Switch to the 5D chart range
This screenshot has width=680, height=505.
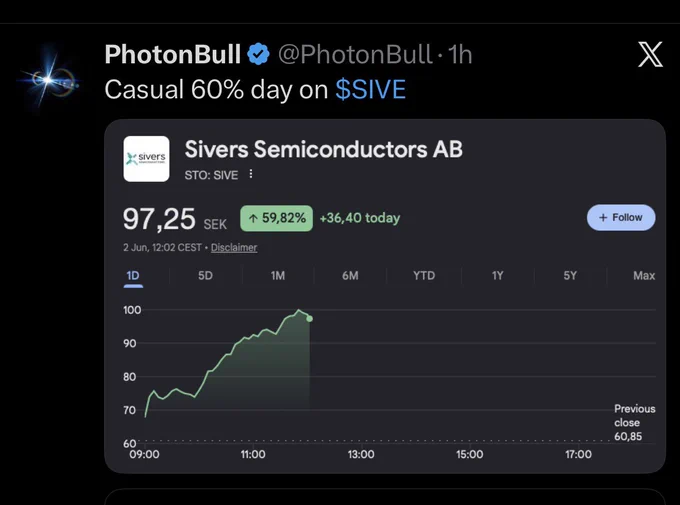tap(205, 275)
